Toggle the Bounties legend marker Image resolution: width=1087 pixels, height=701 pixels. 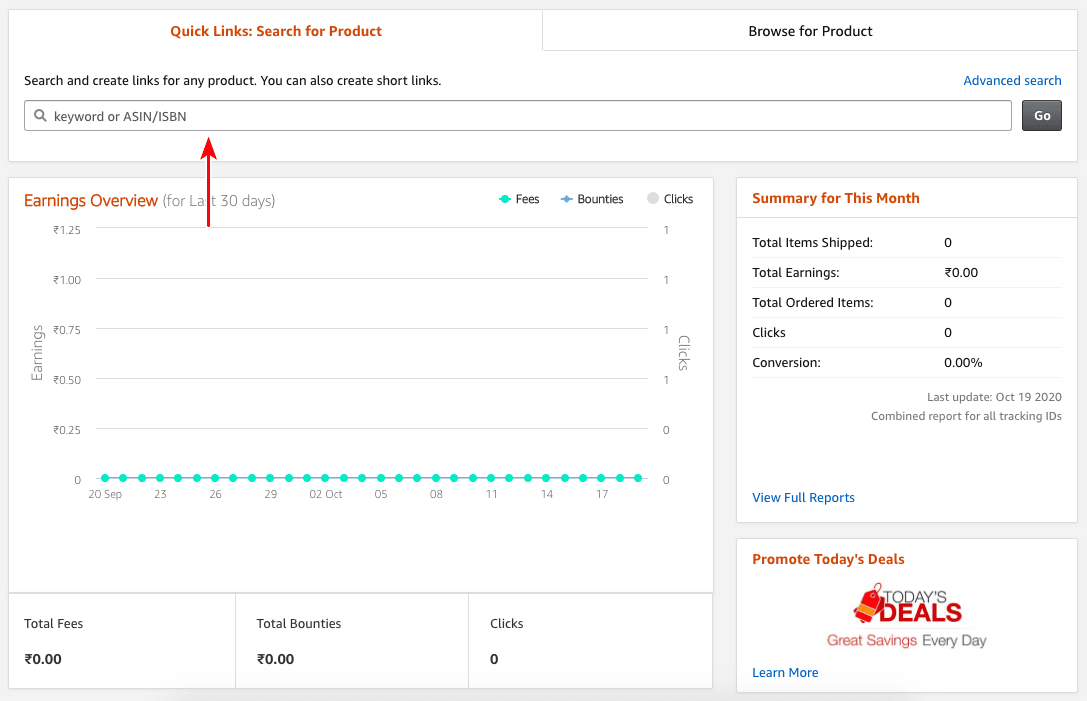pos(566,199)
